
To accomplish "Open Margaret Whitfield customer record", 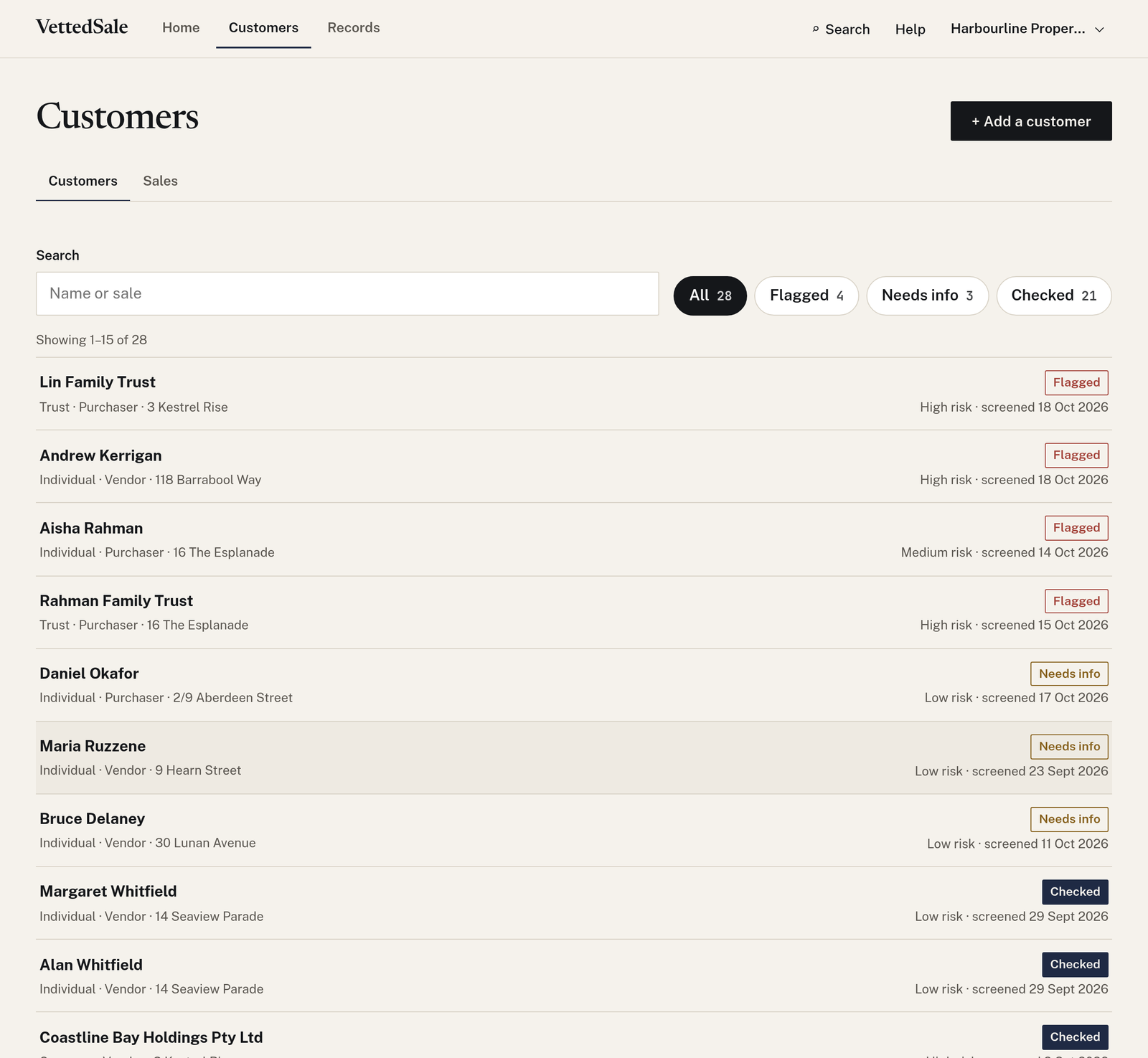I will 574,903.
